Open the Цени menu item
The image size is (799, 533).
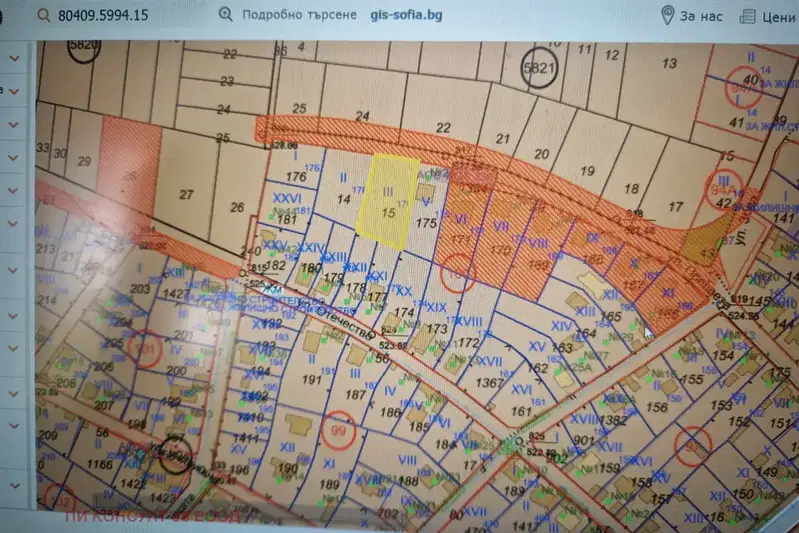(778, 17)
